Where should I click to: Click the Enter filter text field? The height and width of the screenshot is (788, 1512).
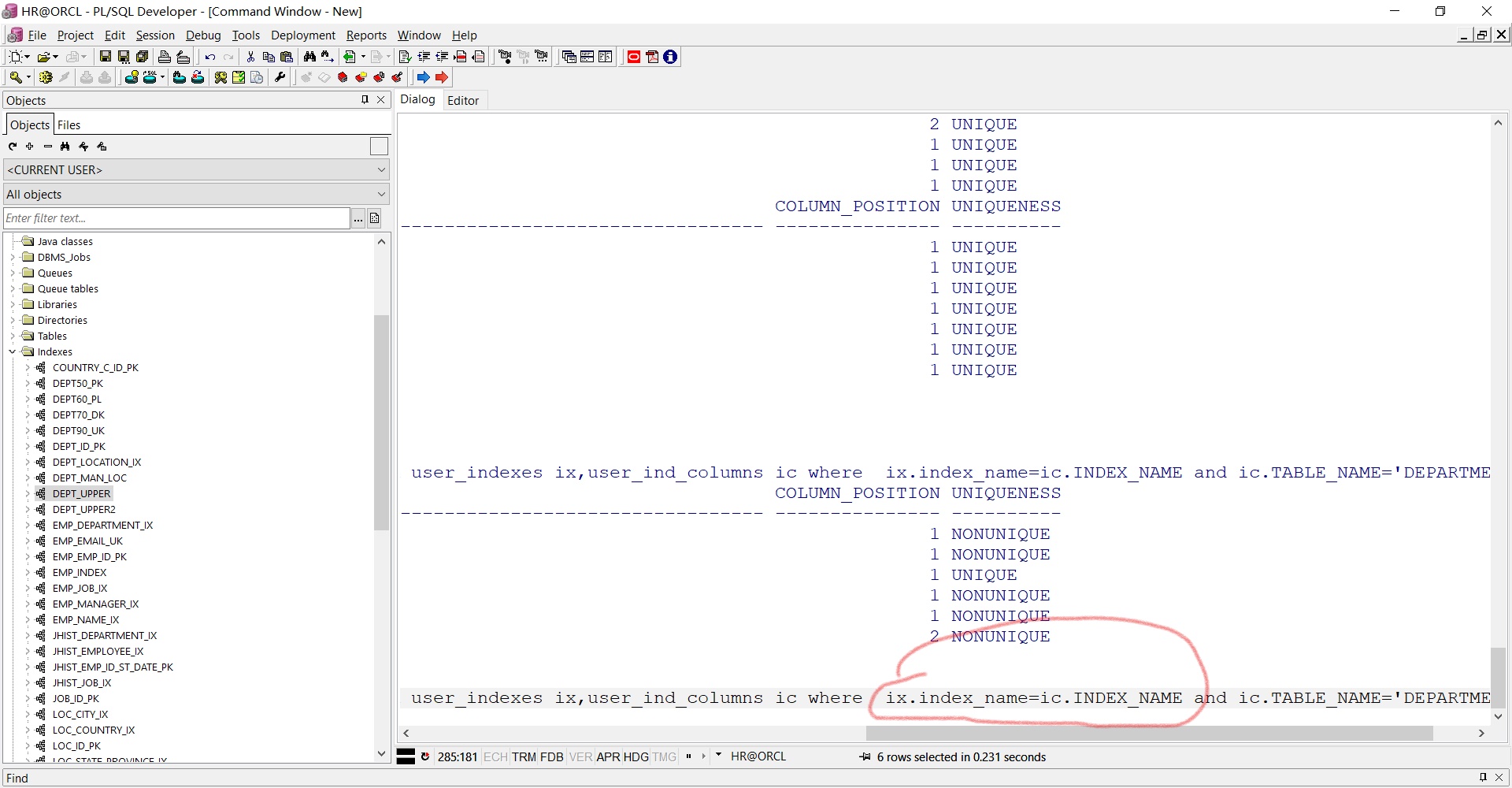pos(176,218)
